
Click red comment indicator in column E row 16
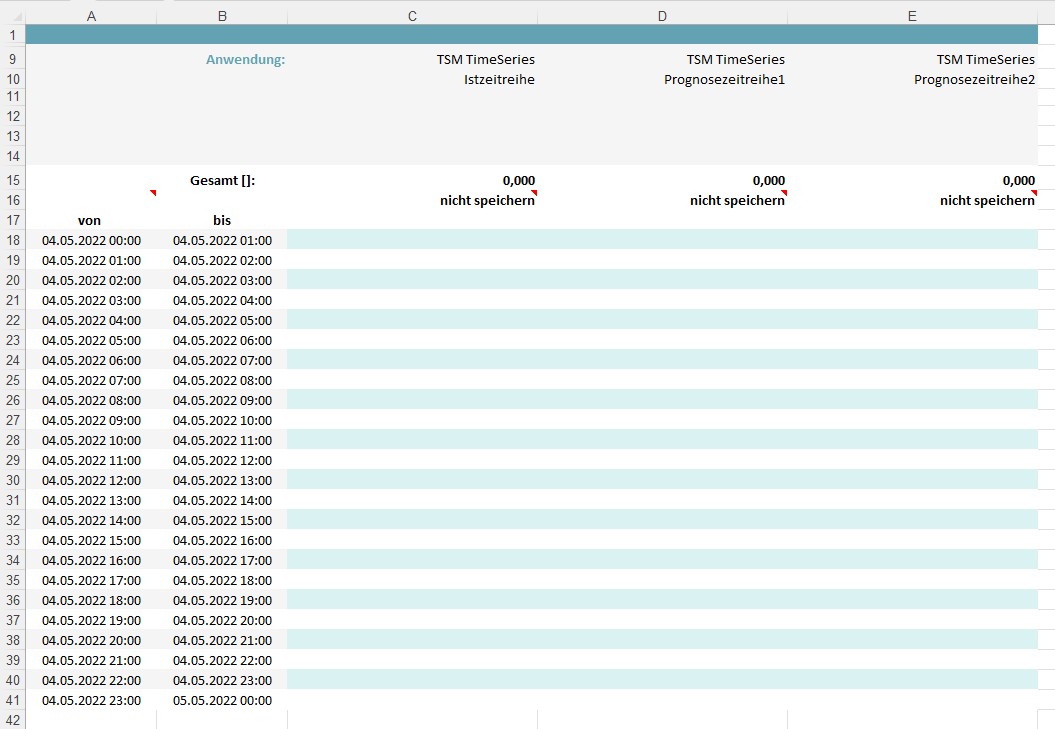coord(1034,193)
